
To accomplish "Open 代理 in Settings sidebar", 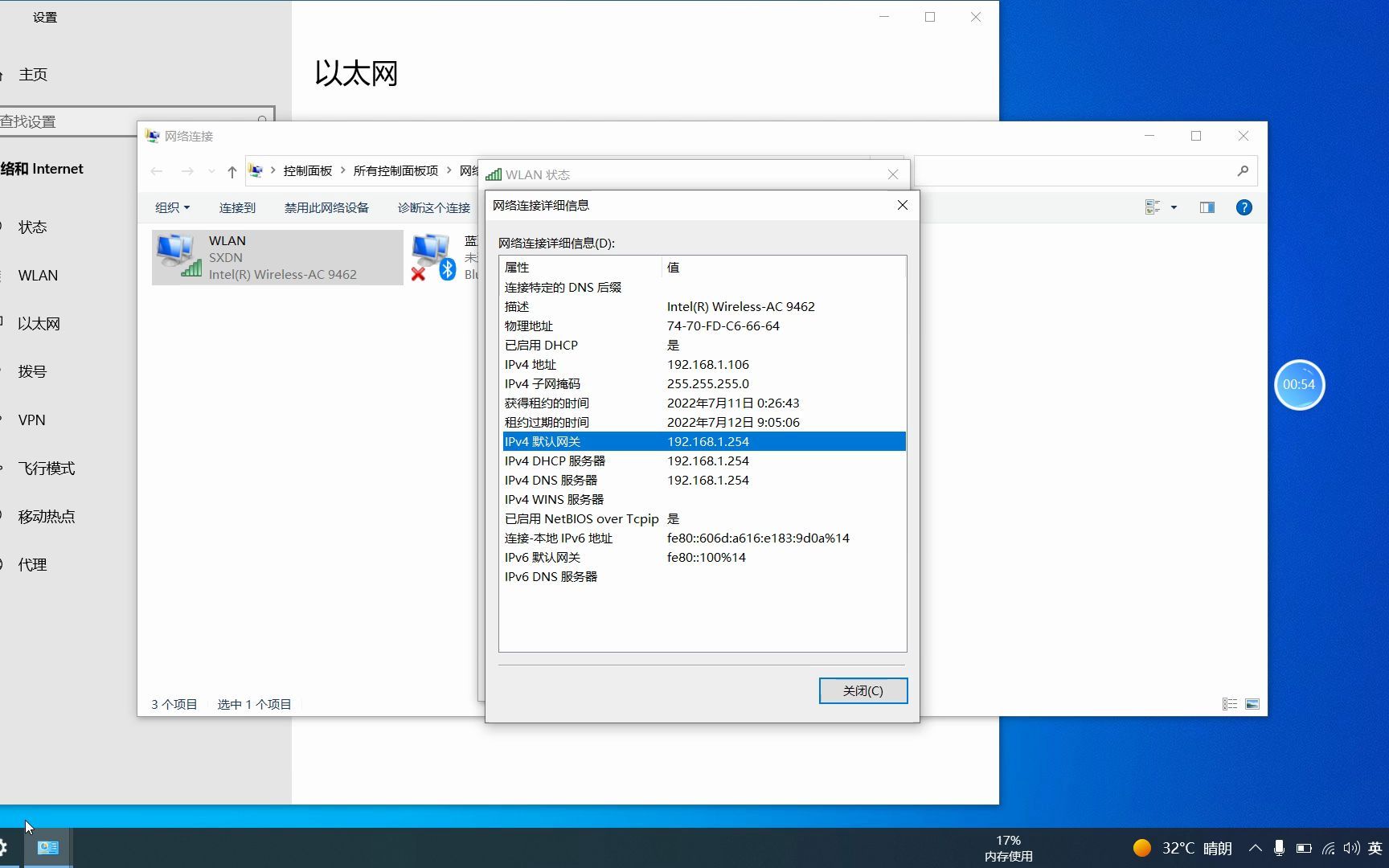I will coord(33,565).
